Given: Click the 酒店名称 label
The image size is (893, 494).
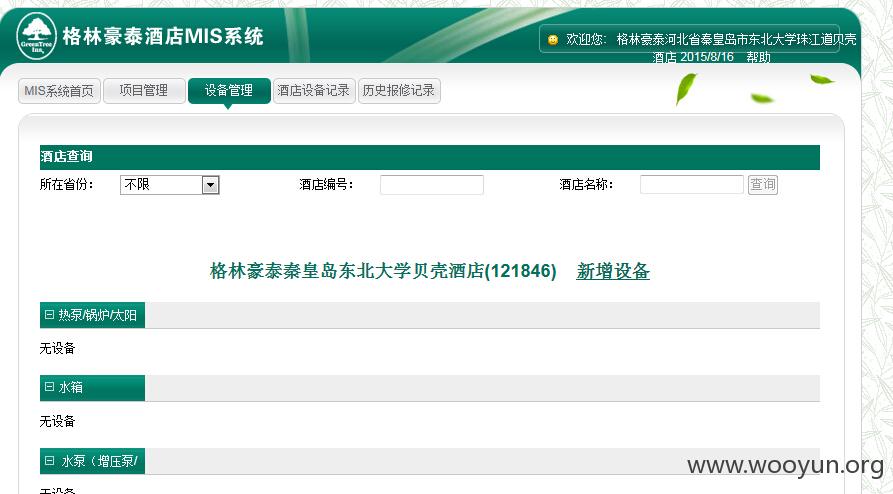Looking at the screenshot, I should (586, 185).
